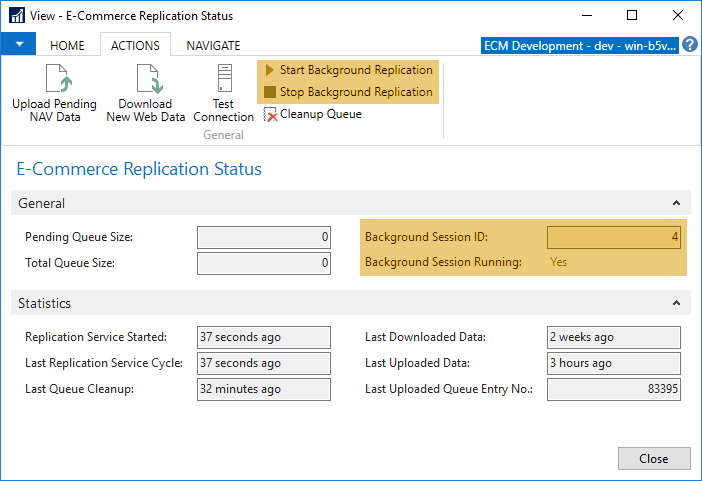The height and width of the screenshot is (481, 702).
Task: Click the Pending Queue Size field
Action: [x=264, y=237]
